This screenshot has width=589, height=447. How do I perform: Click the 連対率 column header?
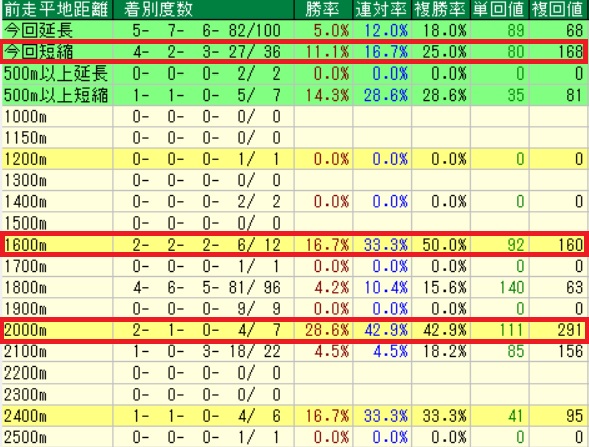(381, 9)
